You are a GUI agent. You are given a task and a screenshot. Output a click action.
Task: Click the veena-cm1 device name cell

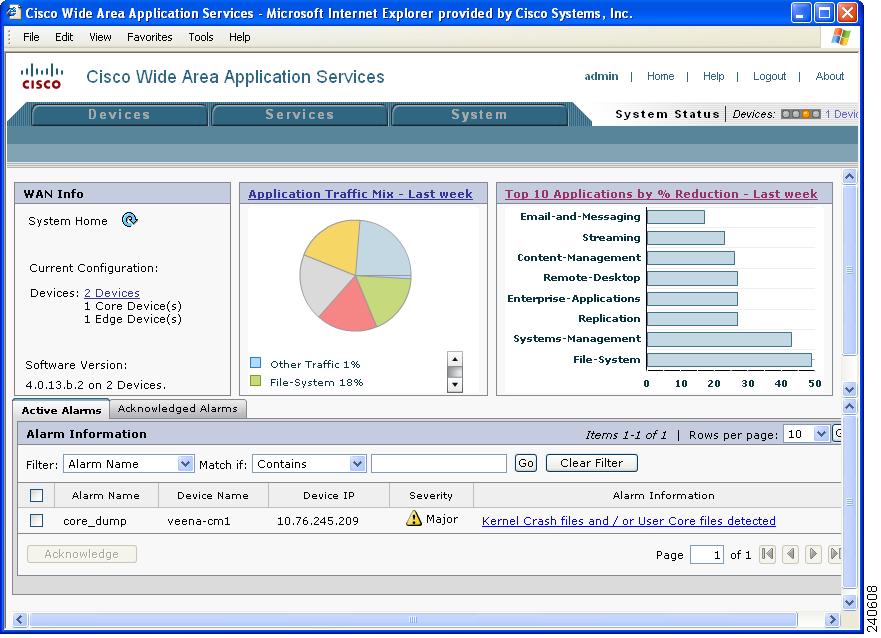click(199, 521)
